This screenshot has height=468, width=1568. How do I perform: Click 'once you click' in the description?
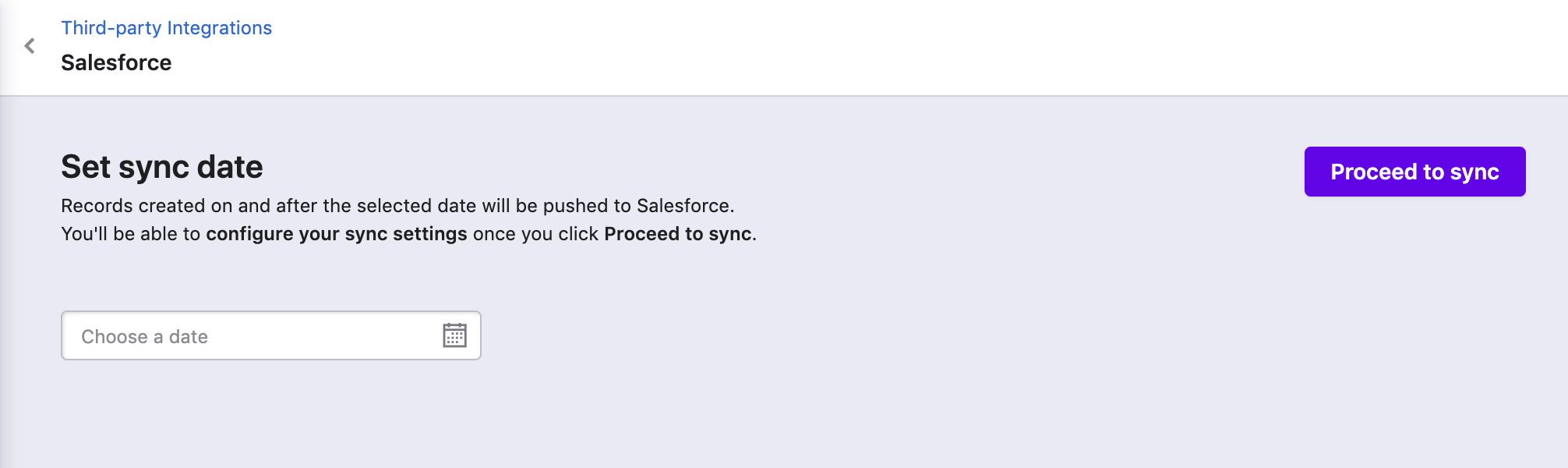click(535, 234)
